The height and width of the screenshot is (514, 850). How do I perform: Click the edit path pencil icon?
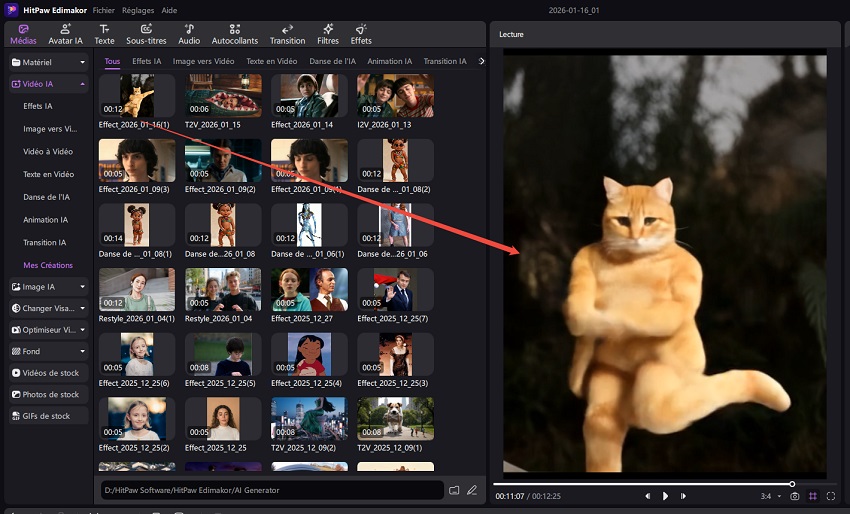coord(472,490)
